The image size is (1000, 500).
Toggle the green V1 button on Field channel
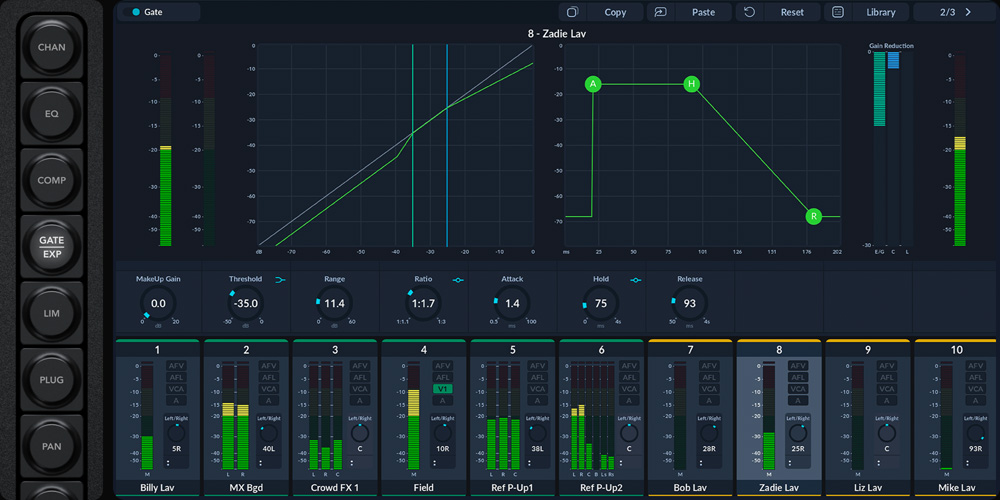pyautogui.click(x=443, y=389)
